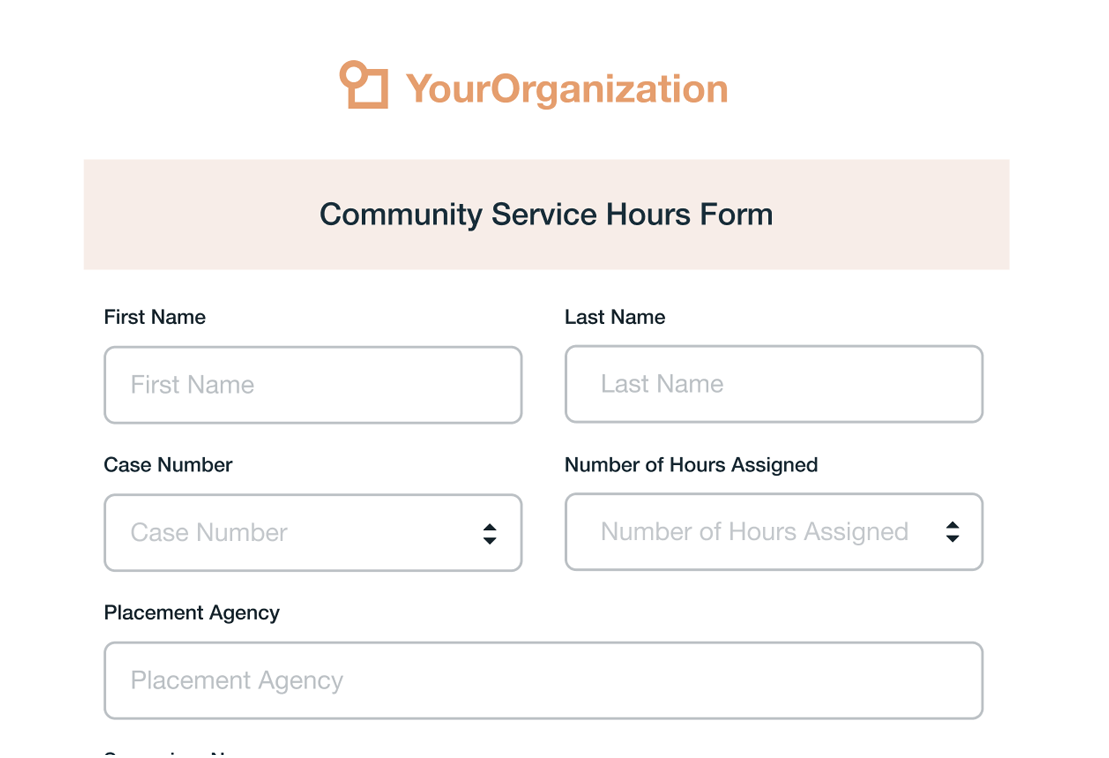
Task: Click the YourOrganization brand name text
Action: coord(567,90)
